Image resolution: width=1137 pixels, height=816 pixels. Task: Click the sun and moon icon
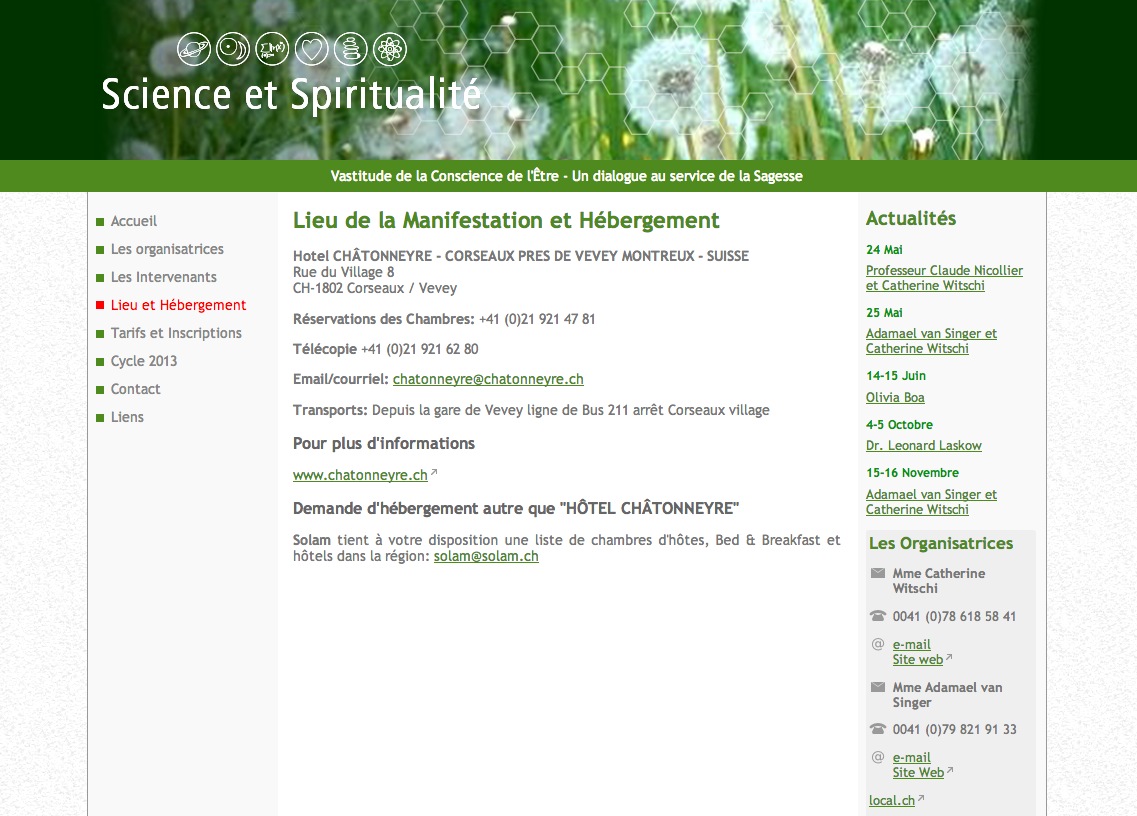tap(233, 49)
